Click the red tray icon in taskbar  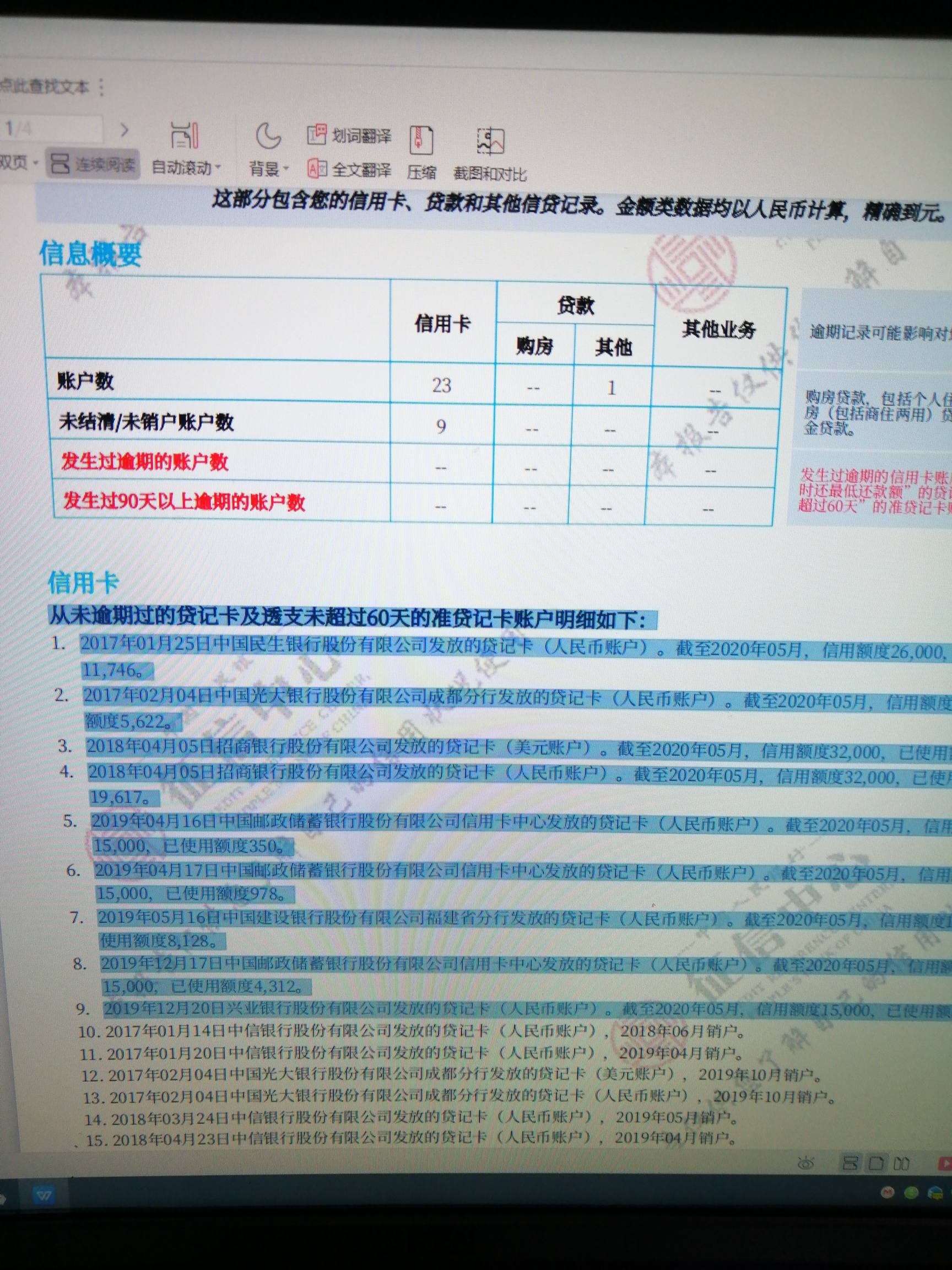pos(888,1193)
